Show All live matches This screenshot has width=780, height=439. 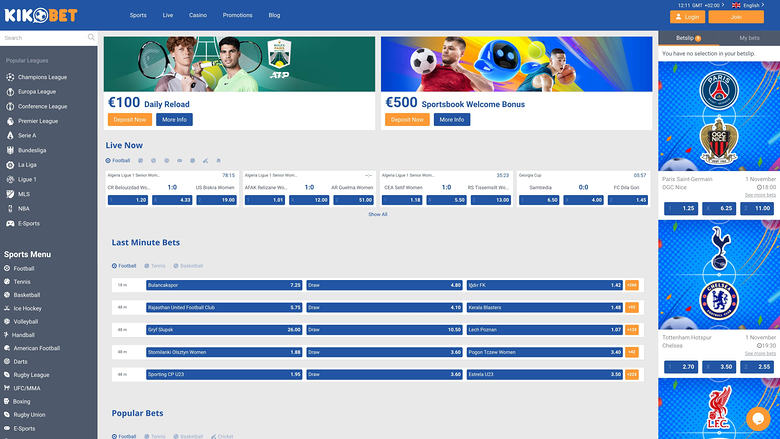tap(378, 214)
